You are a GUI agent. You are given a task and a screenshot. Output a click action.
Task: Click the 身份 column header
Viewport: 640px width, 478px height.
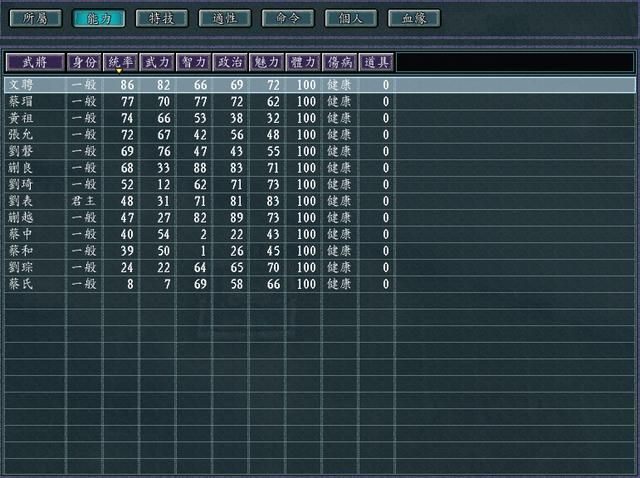84,62
